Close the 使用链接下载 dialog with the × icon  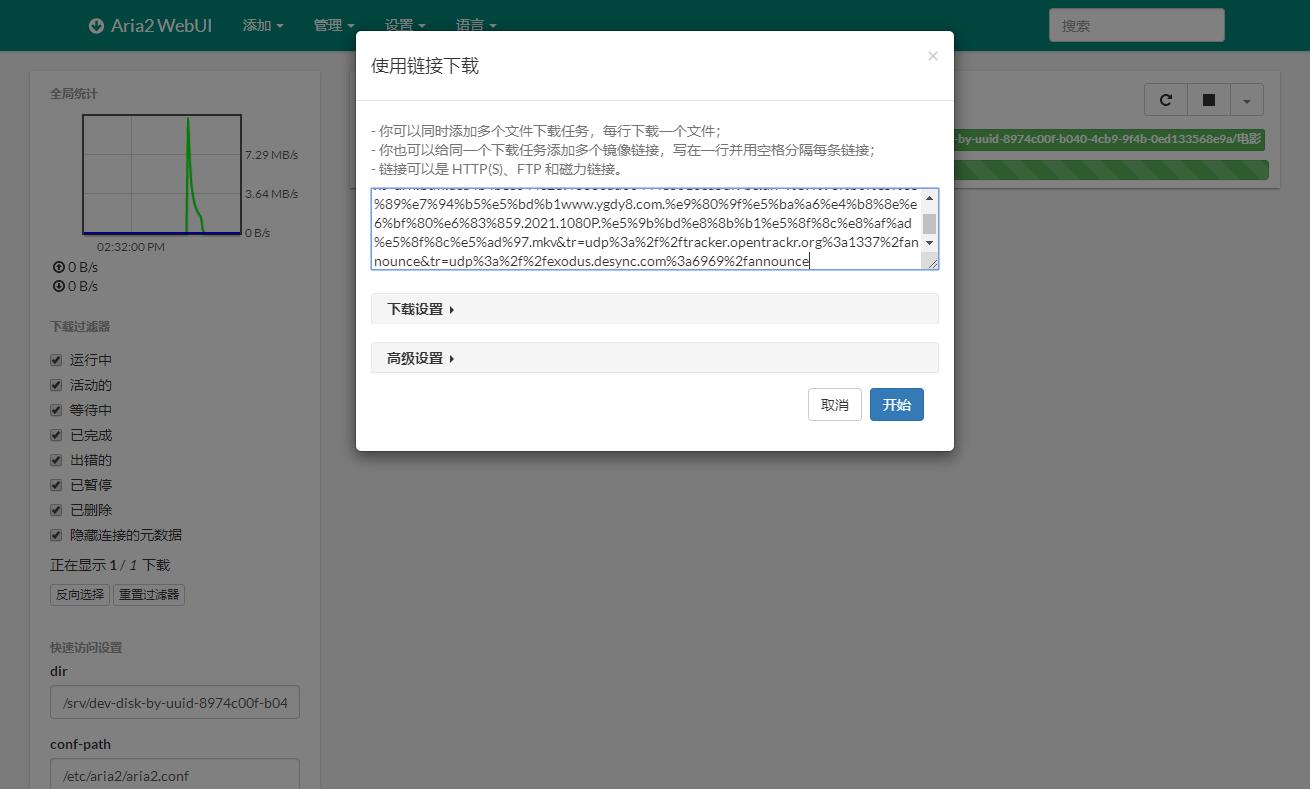coord(932,55)
